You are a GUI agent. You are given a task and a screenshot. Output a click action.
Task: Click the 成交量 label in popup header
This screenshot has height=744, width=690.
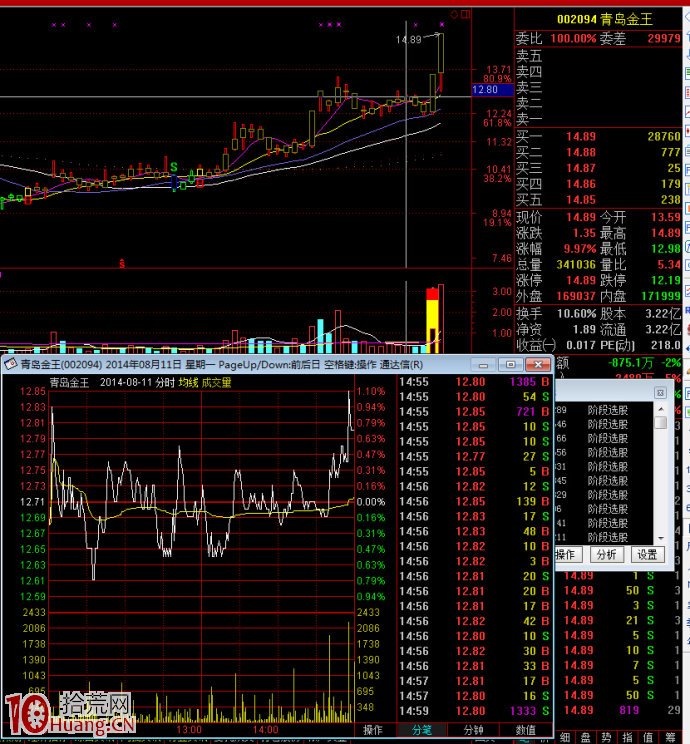[x=216, y=382]
